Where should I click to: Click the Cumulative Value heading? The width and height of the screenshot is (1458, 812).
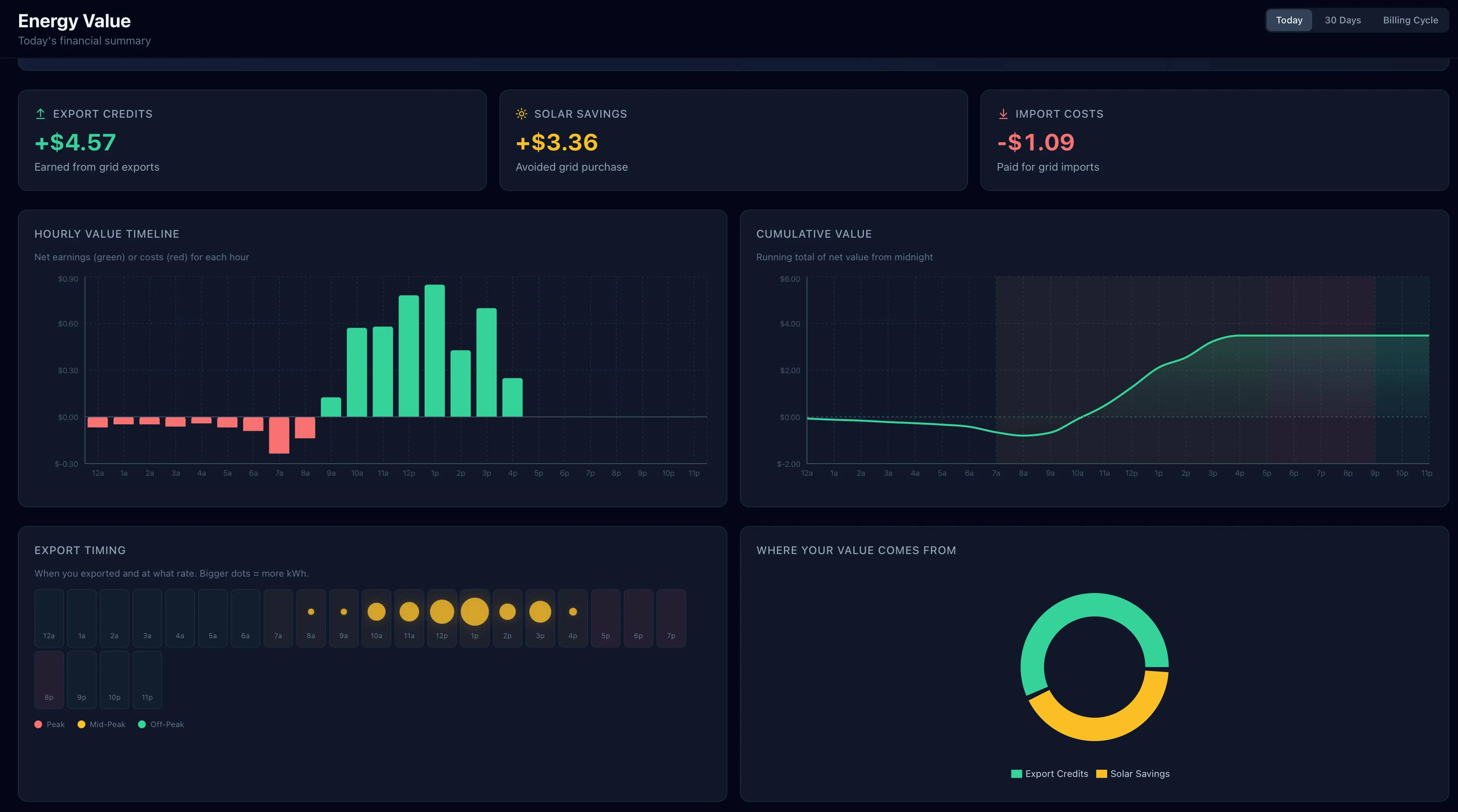[814, 234]
